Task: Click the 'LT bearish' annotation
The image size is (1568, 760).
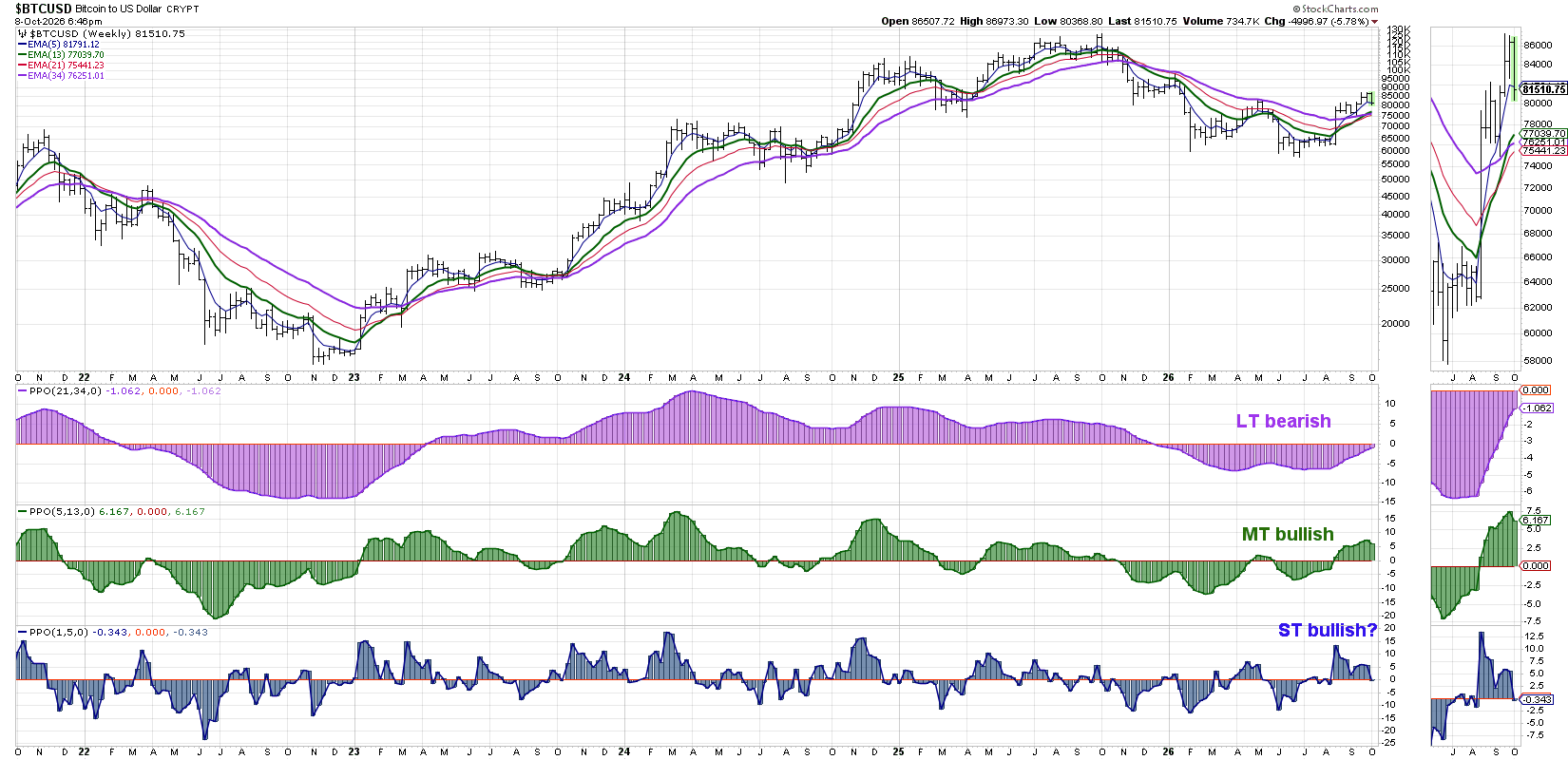Action: [x=1283, y=421]
